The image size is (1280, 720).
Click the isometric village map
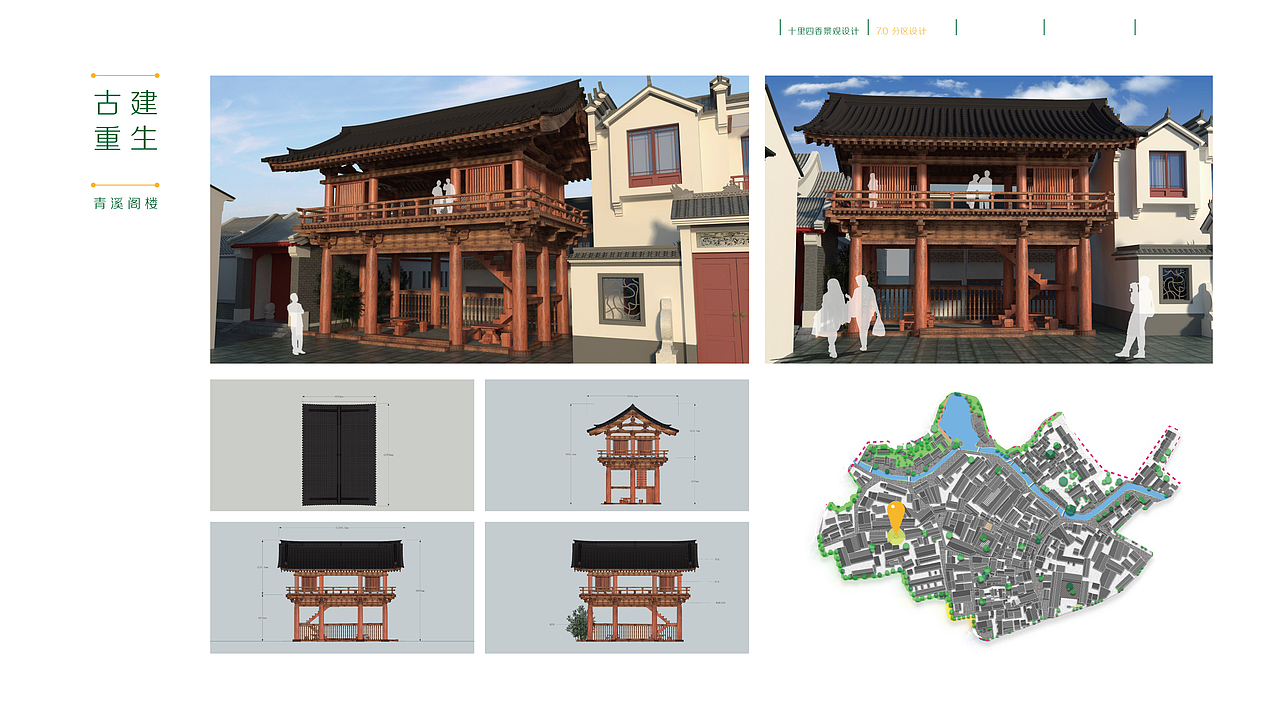[997, 516]
